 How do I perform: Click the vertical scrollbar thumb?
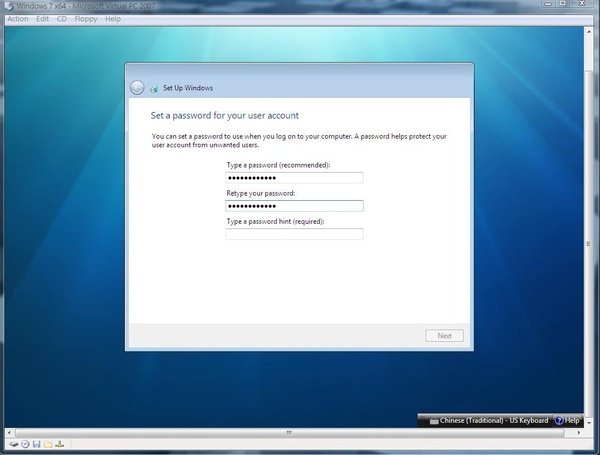(589, 243)
